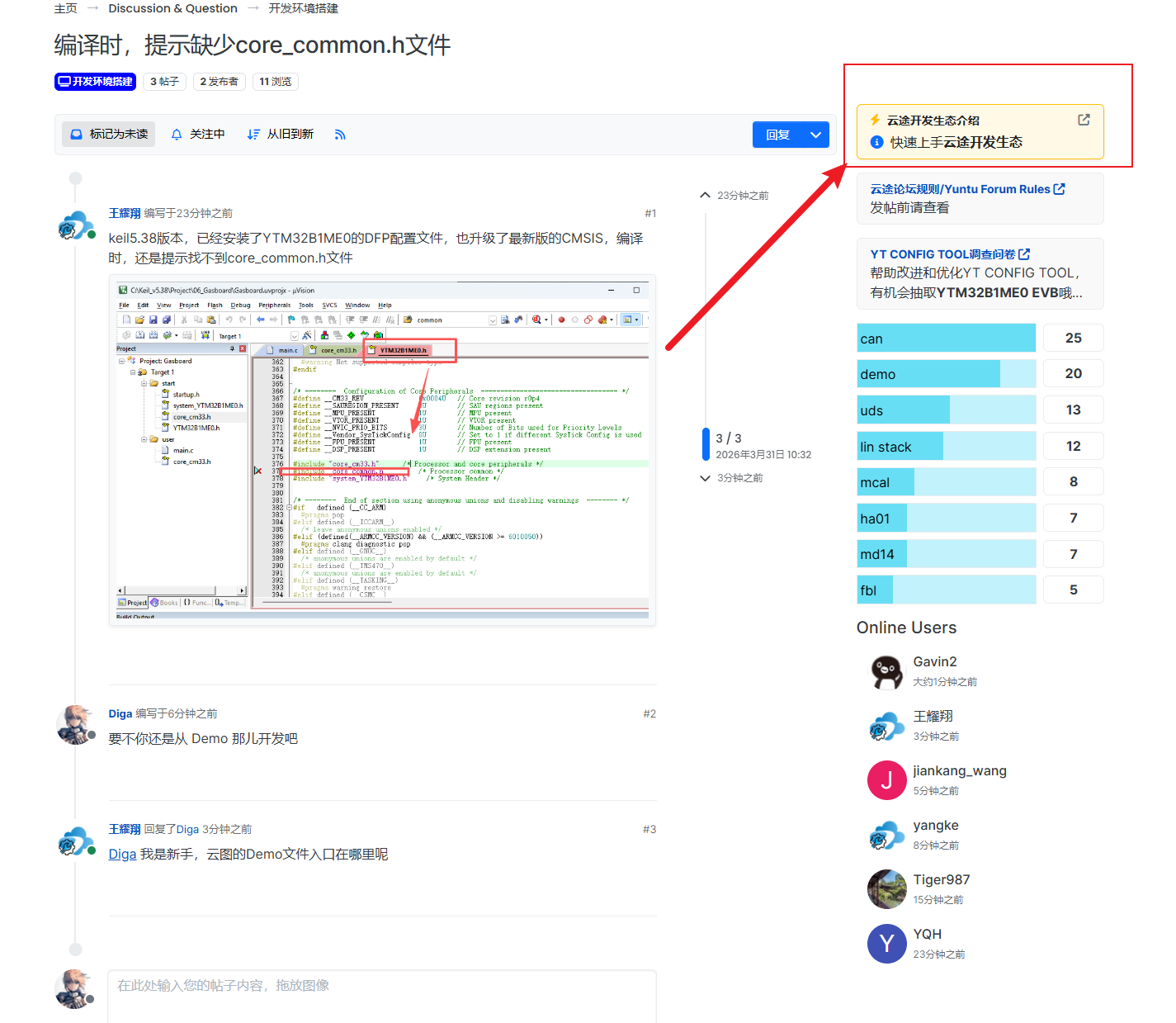The image size is (1176, 1023).
Task: Open the dropdown arrow beside 回复 button
Action: (x=815, y=135)
